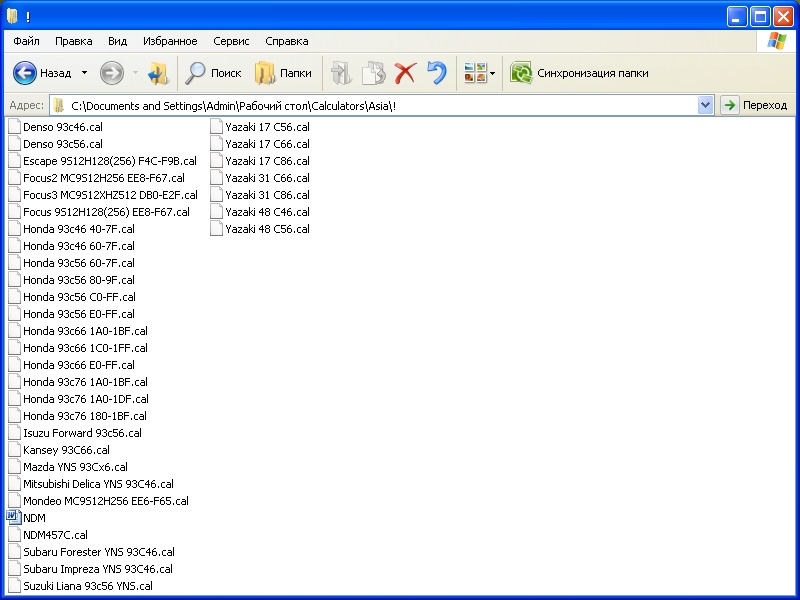The image size is (800, 600).
Task: Select Focus2 MC9S12H256 EE8-F67.cal file
Action: 96,178
